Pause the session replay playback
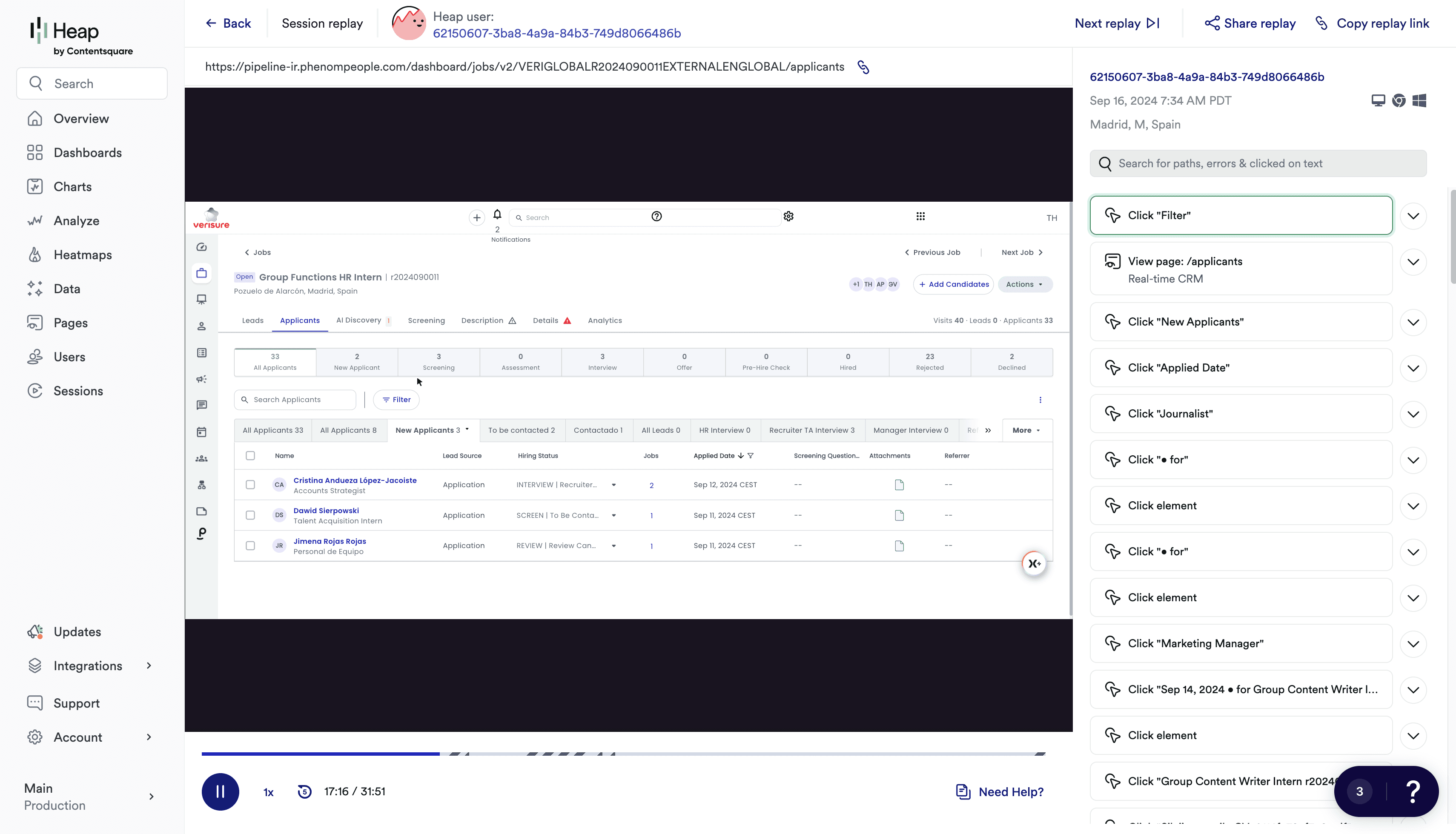The image size is (1456, 834). coord(220,791)
